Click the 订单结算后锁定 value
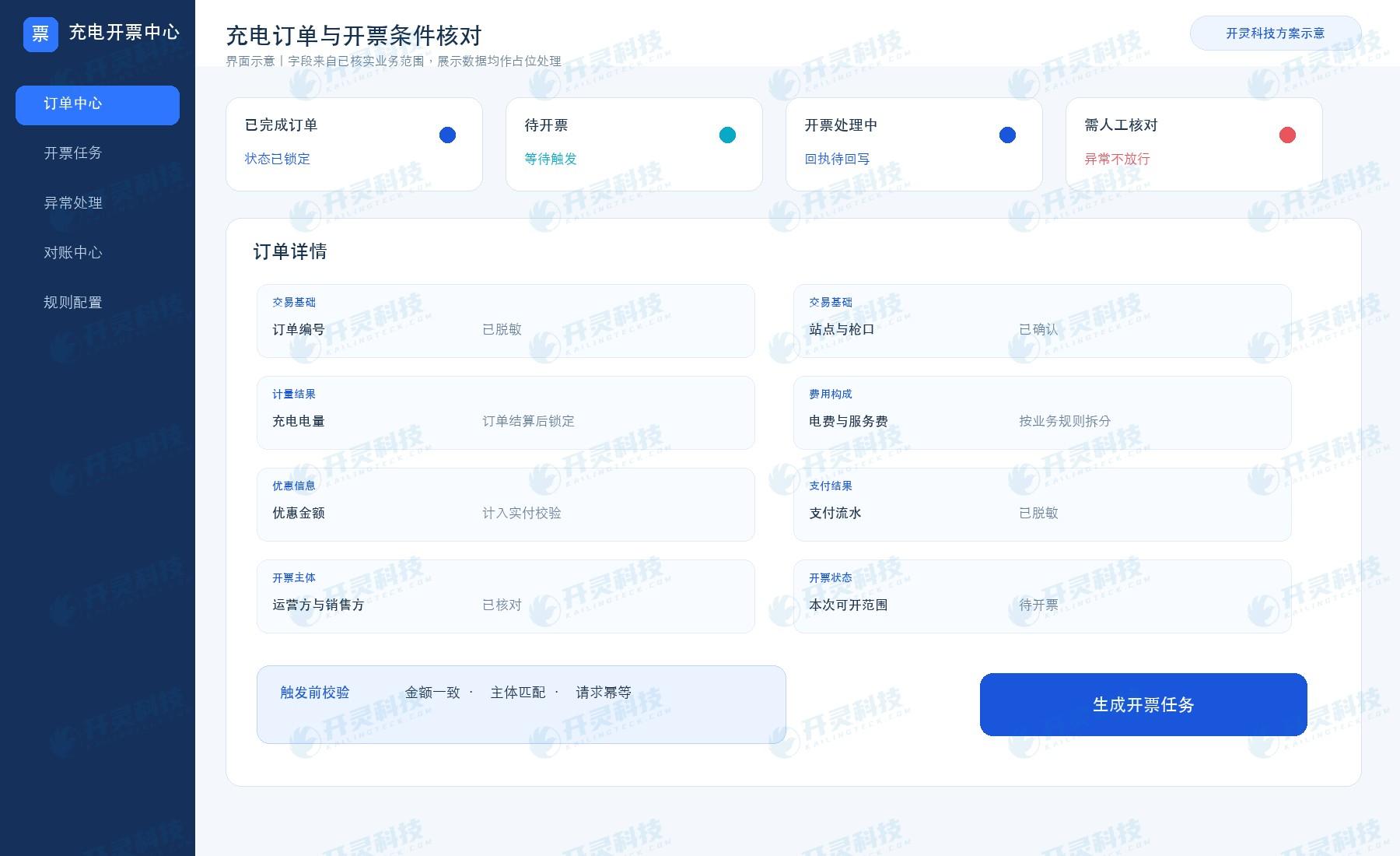This screenshot has height=856, width=1400. 528,421
